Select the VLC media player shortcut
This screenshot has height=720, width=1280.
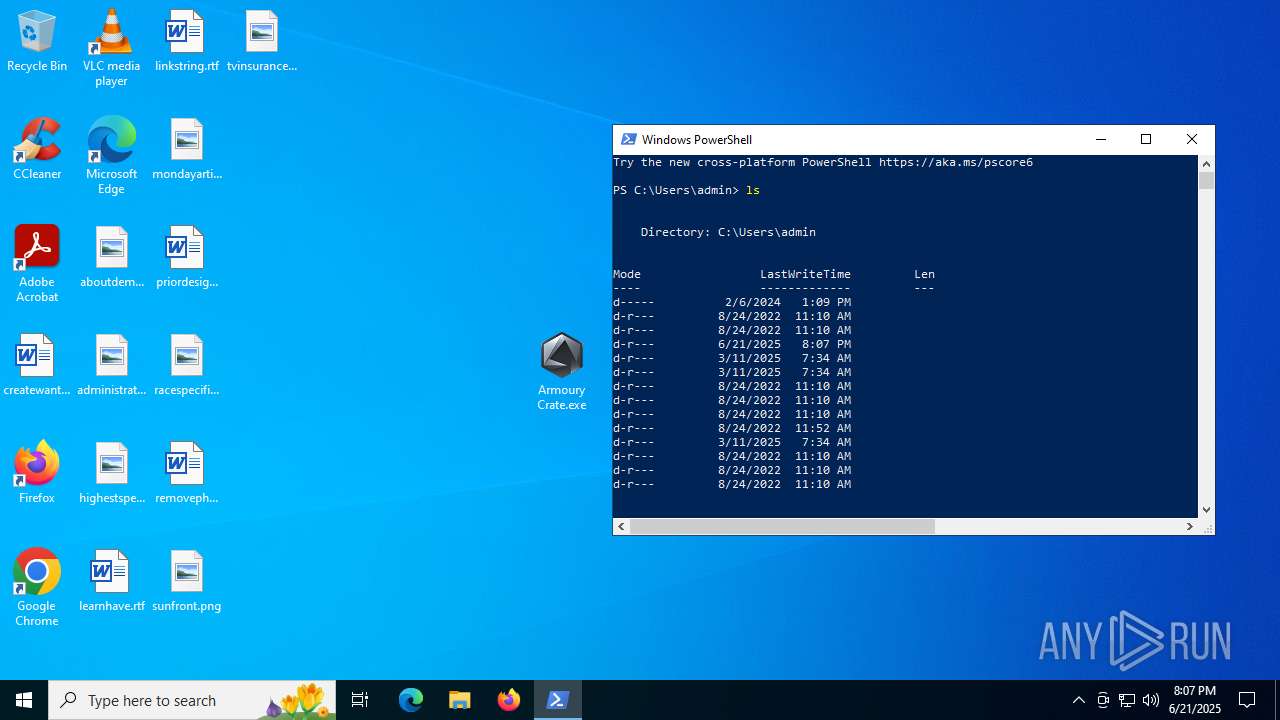[x=111, y=48]
